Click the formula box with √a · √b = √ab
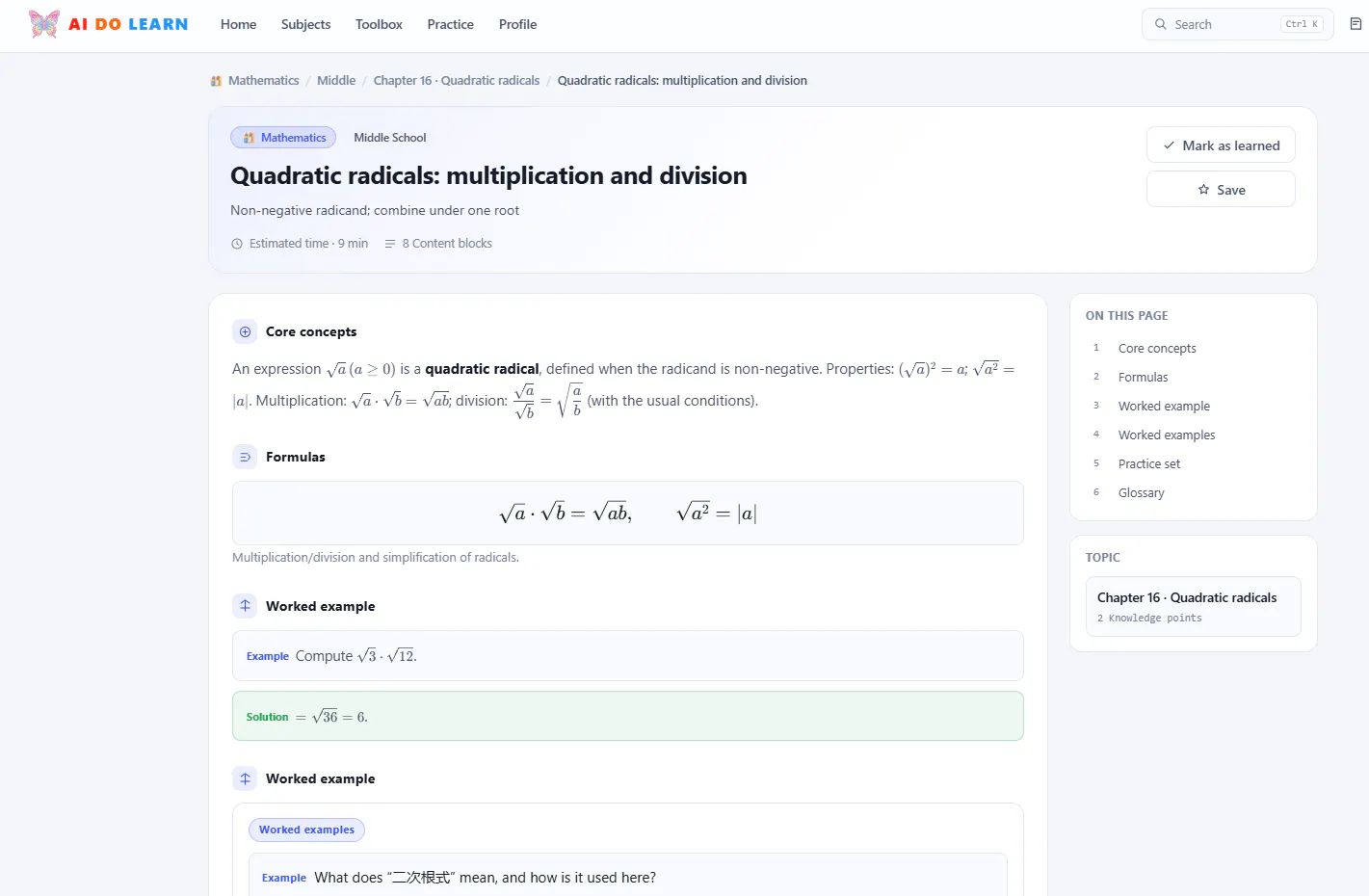 pyautogui.click(x=628, y=514)
